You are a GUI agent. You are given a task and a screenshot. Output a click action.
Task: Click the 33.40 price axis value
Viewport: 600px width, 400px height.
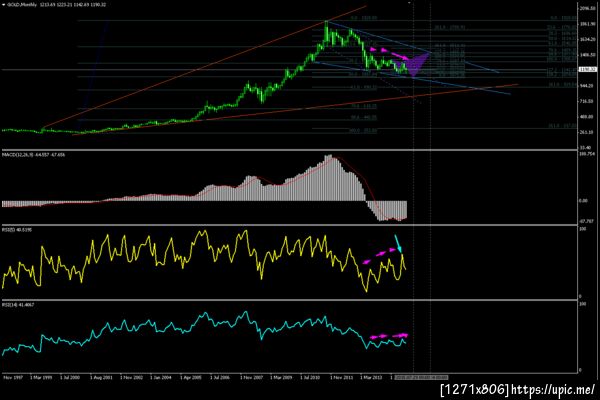coord(587,147)
